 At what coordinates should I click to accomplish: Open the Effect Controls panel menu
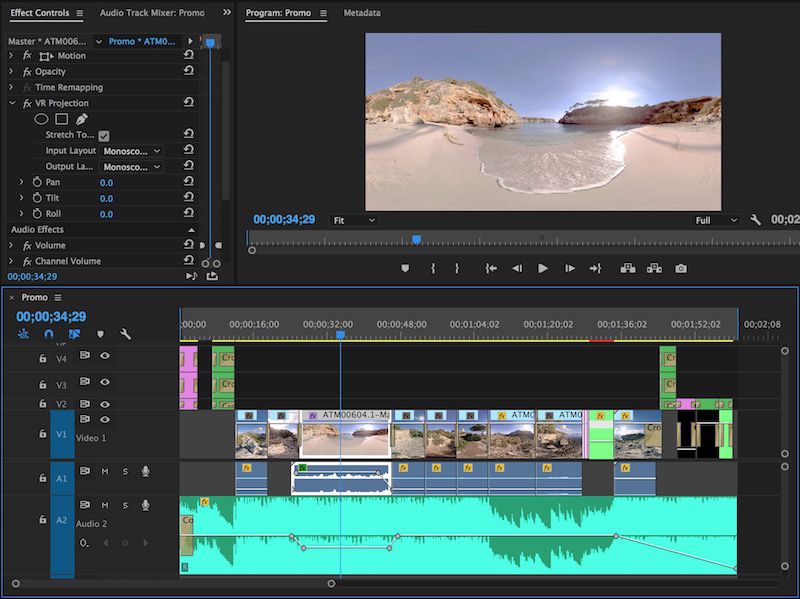pos(80,13)
